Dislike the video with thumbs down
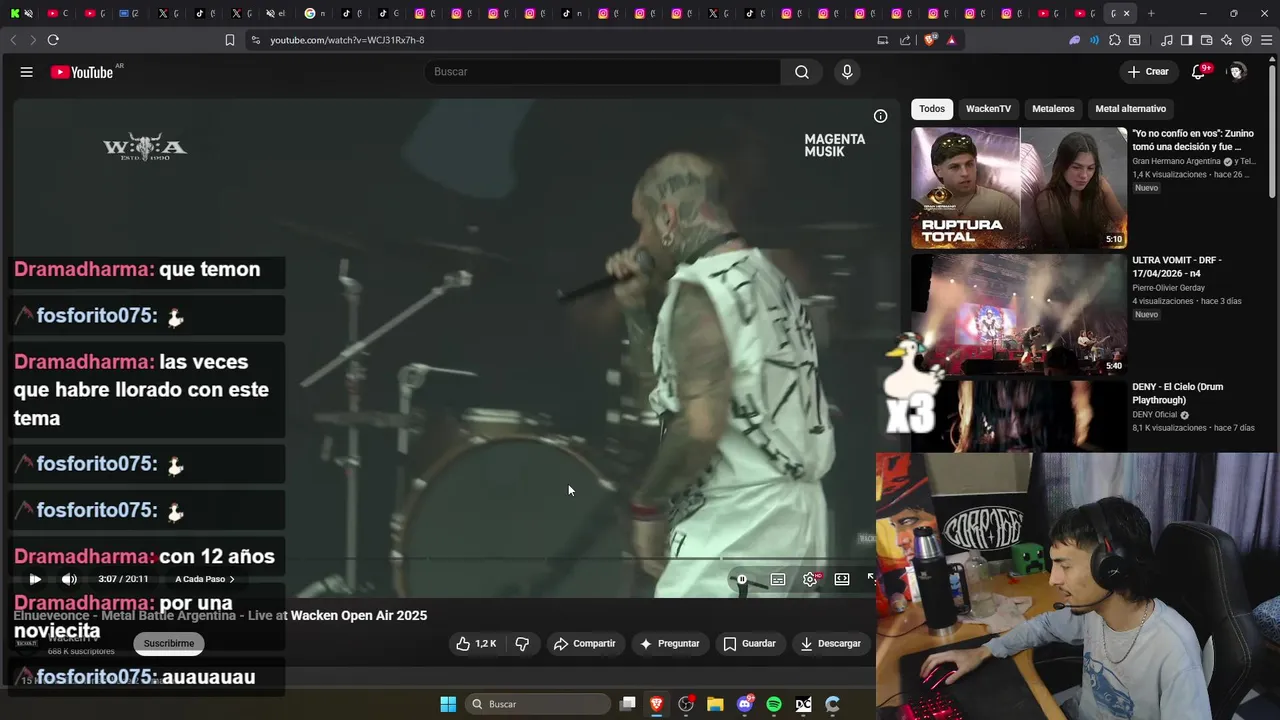This screenshot has width=1280, height=720. pos(522,644)
